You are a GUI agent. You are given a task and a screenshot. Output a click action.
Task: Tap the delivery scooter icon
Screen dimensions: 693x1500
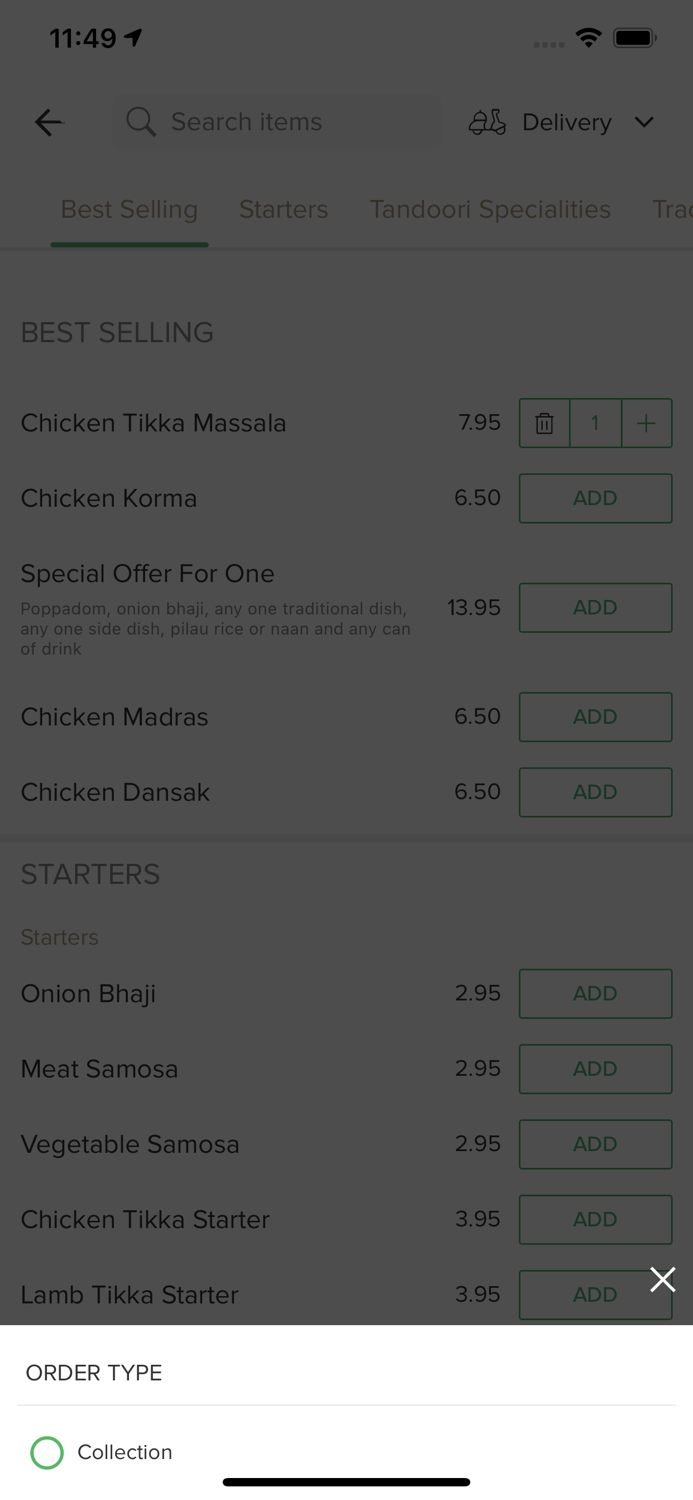(x=486, y=122)
